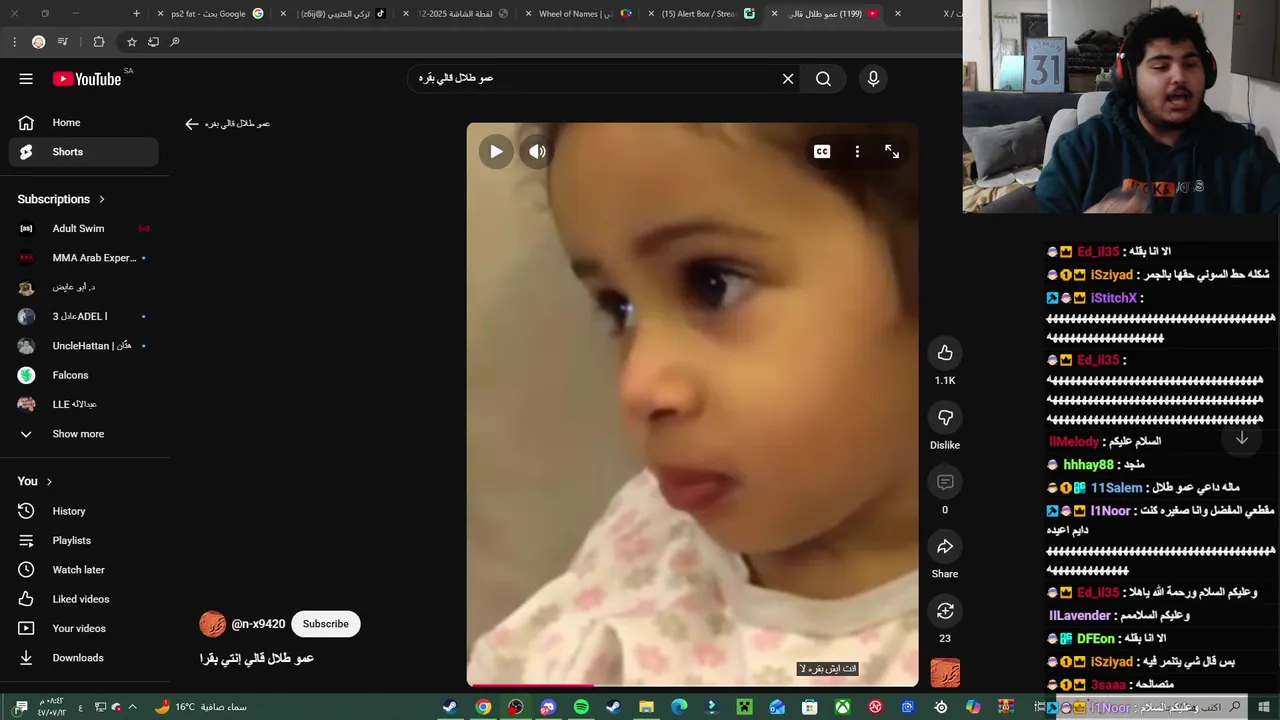
Task: Click the search magnifier button
Action: (x=823, y=79)
